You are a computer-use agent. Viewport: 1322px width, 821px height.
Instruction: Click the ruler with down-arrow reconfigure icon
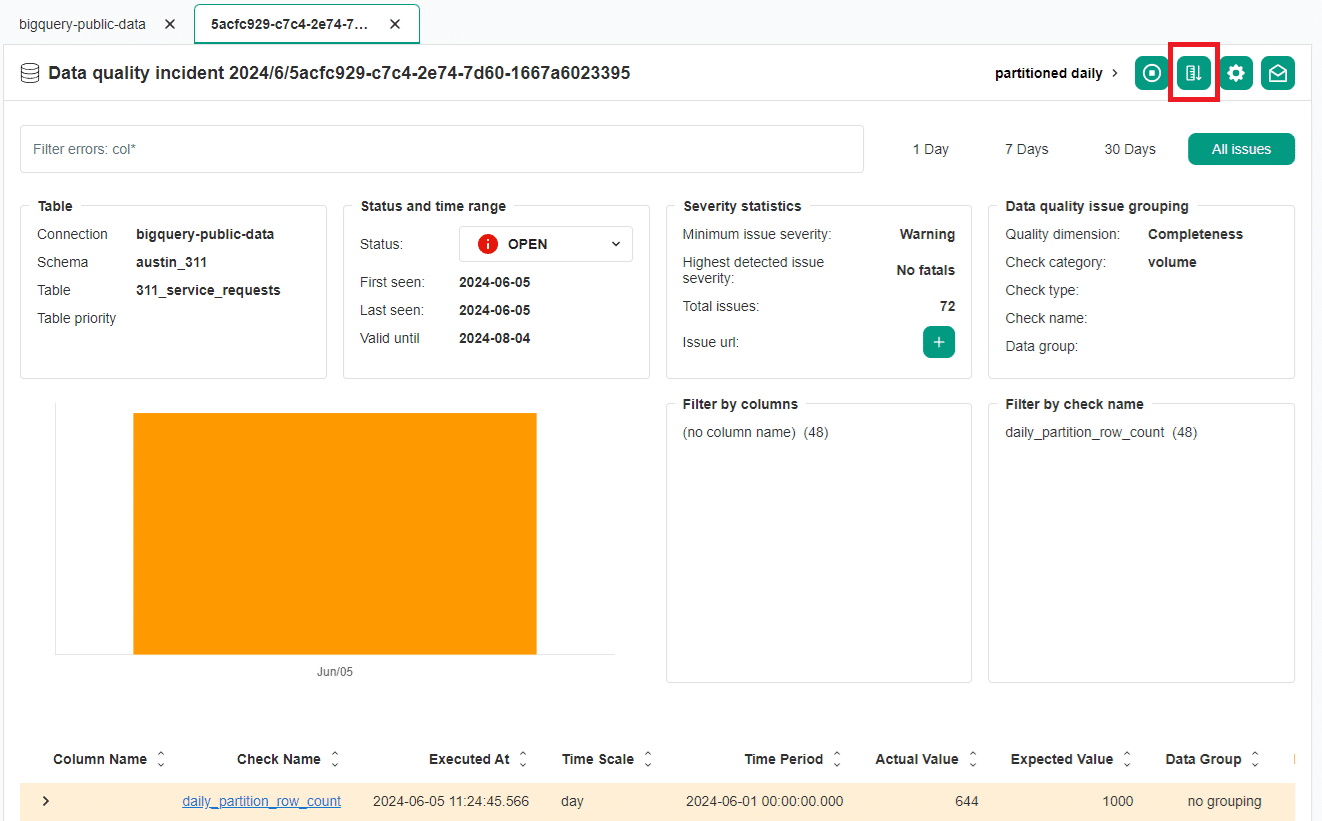click(1194, 73)
